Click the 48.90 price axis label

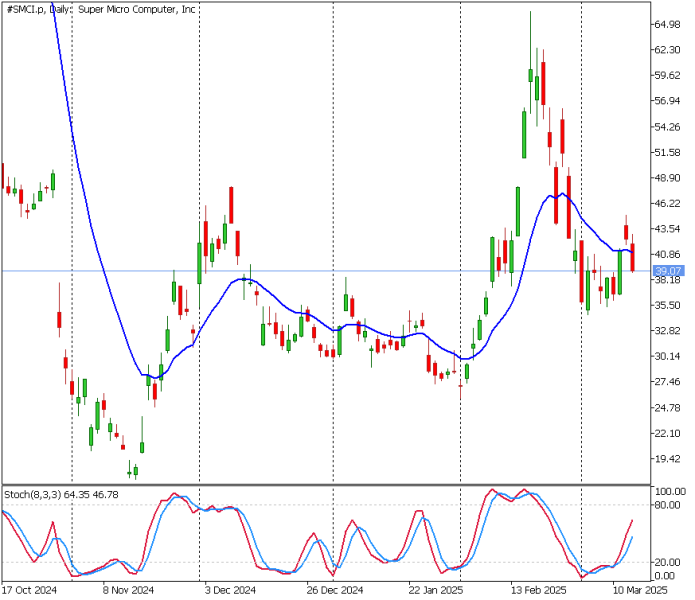coord(667,178)
